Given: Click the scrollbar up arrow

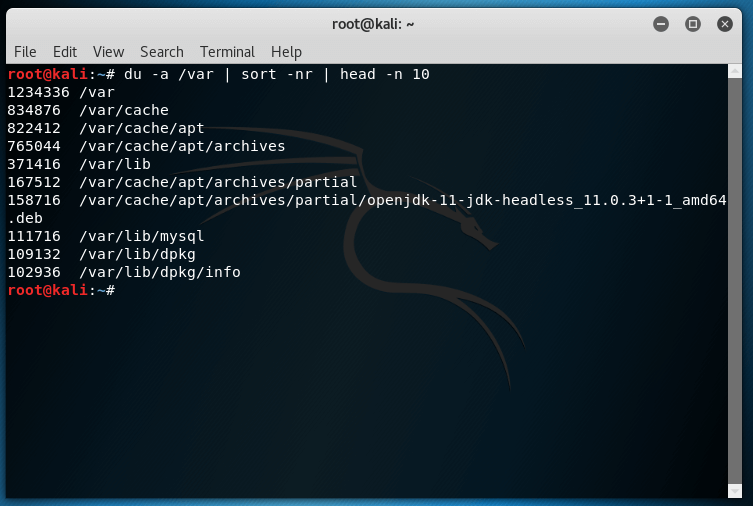Looking at the screenshot, I should 735,72.
